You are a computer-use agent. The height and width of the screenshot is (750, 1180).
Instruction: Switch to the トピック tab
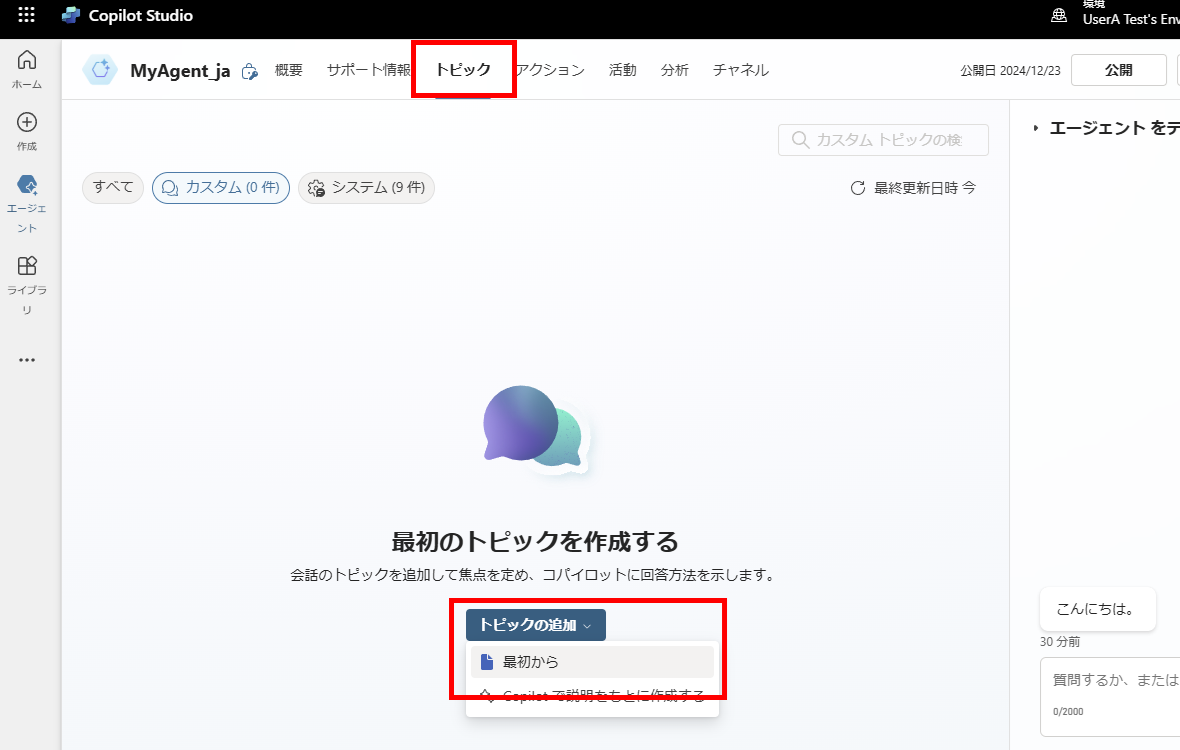[463, 70]
